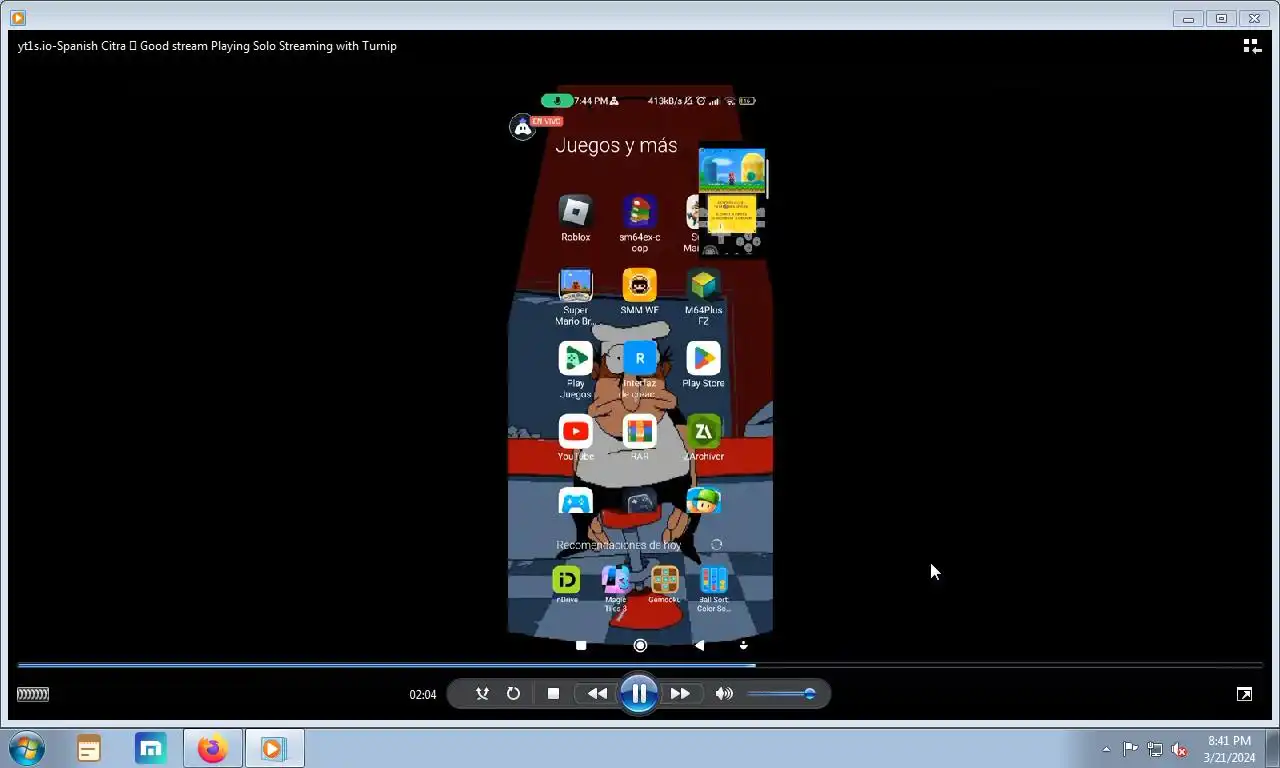The image size is (1280, 768).
Task: Show hidden system tray icons
Action: coord(1106,749)
